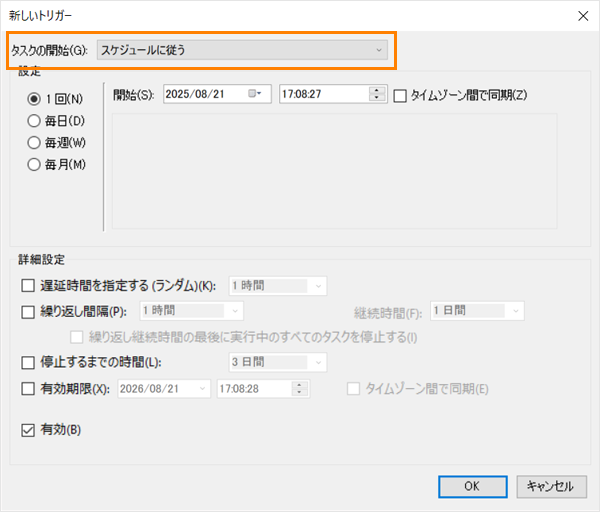Click the 詳細設定 group label

[x=42, y=259]
